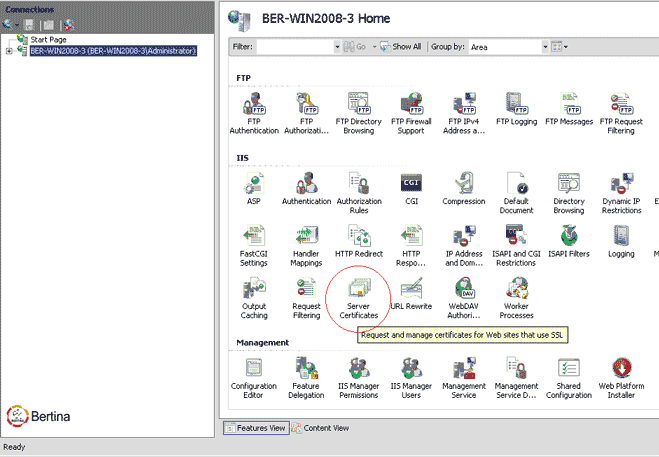
Task: Open the view style dropdown button
Action: click(x=559, y=47)
